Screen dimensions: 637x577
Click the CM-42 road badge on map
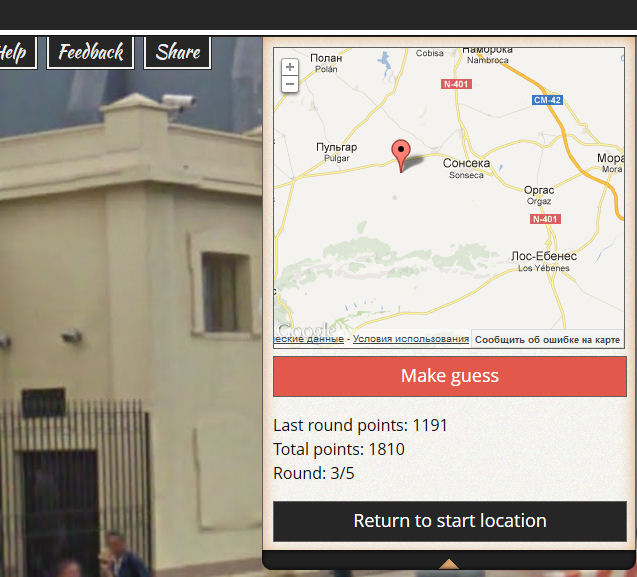coord(547,100)
